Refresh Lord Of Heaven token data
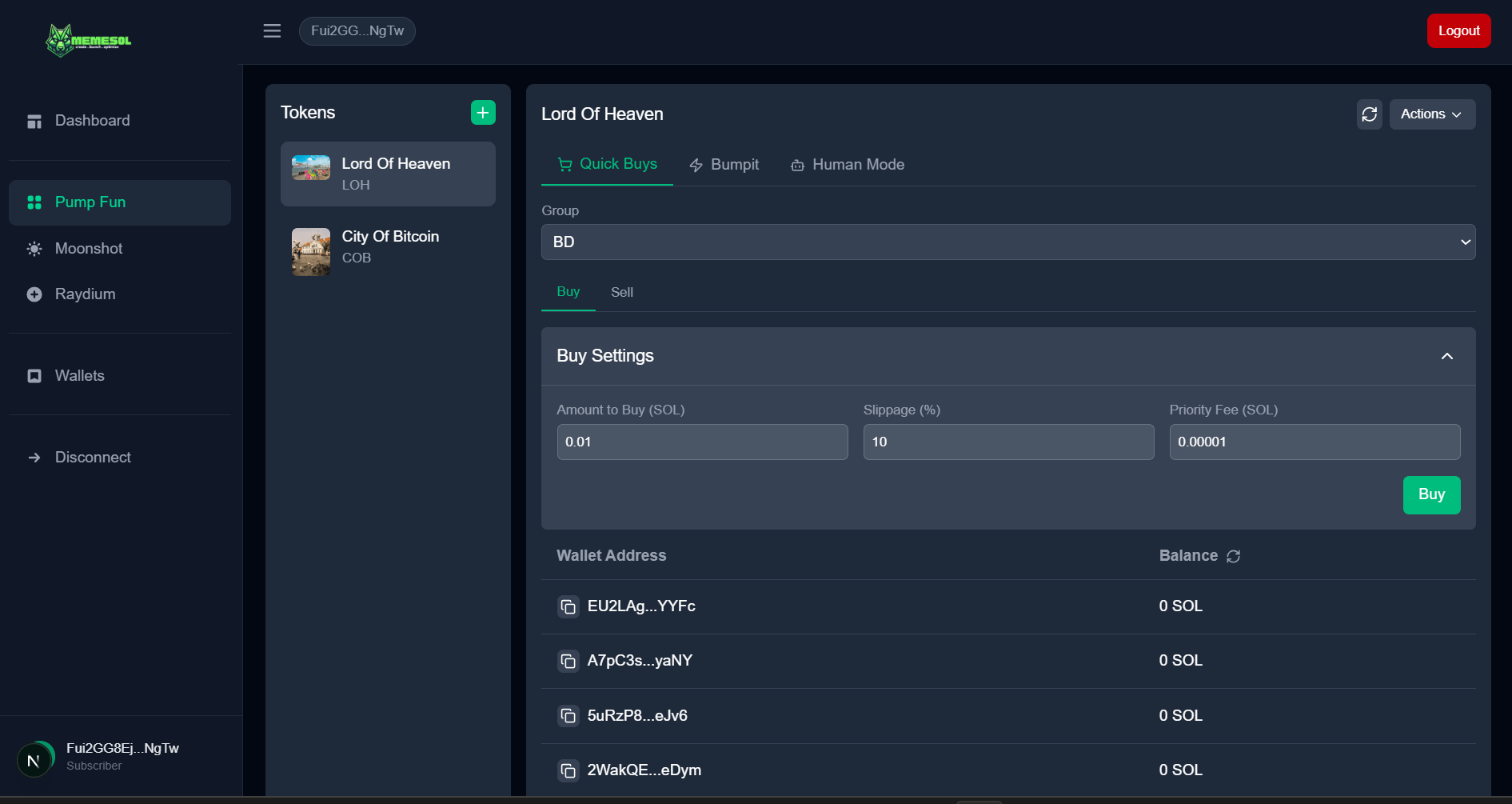Image resolution: width=1512 pixels, height=804 pixels. (x=1370, y=114)
